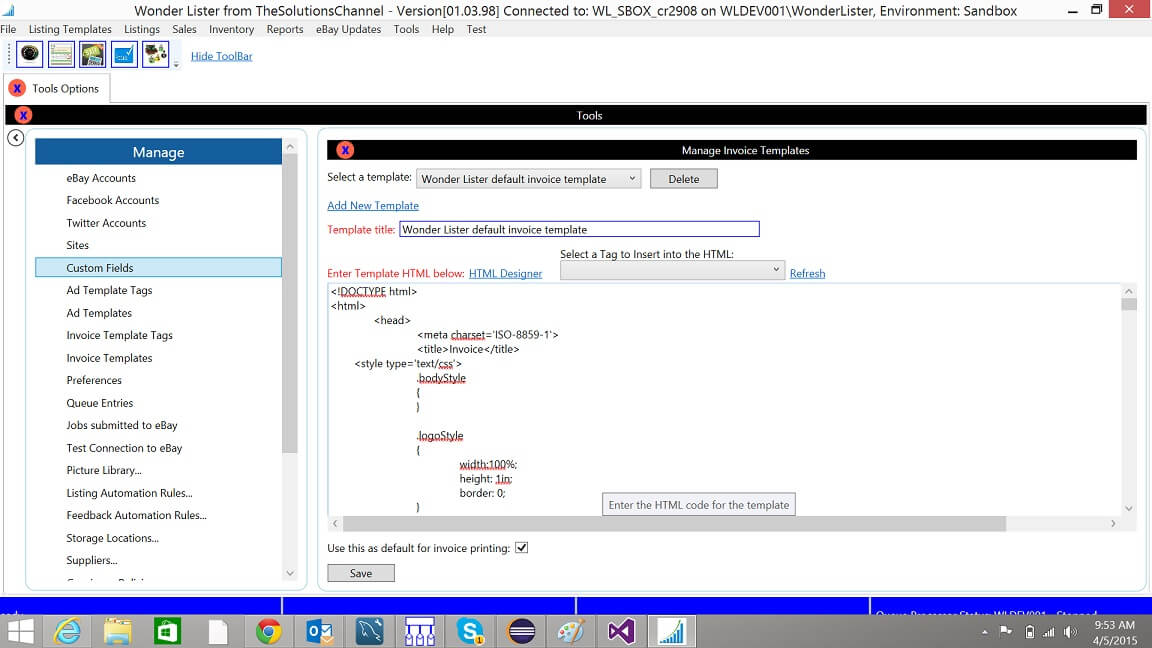Click inside the Template title field
The width and height of the screenshot is (1152, 648).
click(x=578, y=228)
